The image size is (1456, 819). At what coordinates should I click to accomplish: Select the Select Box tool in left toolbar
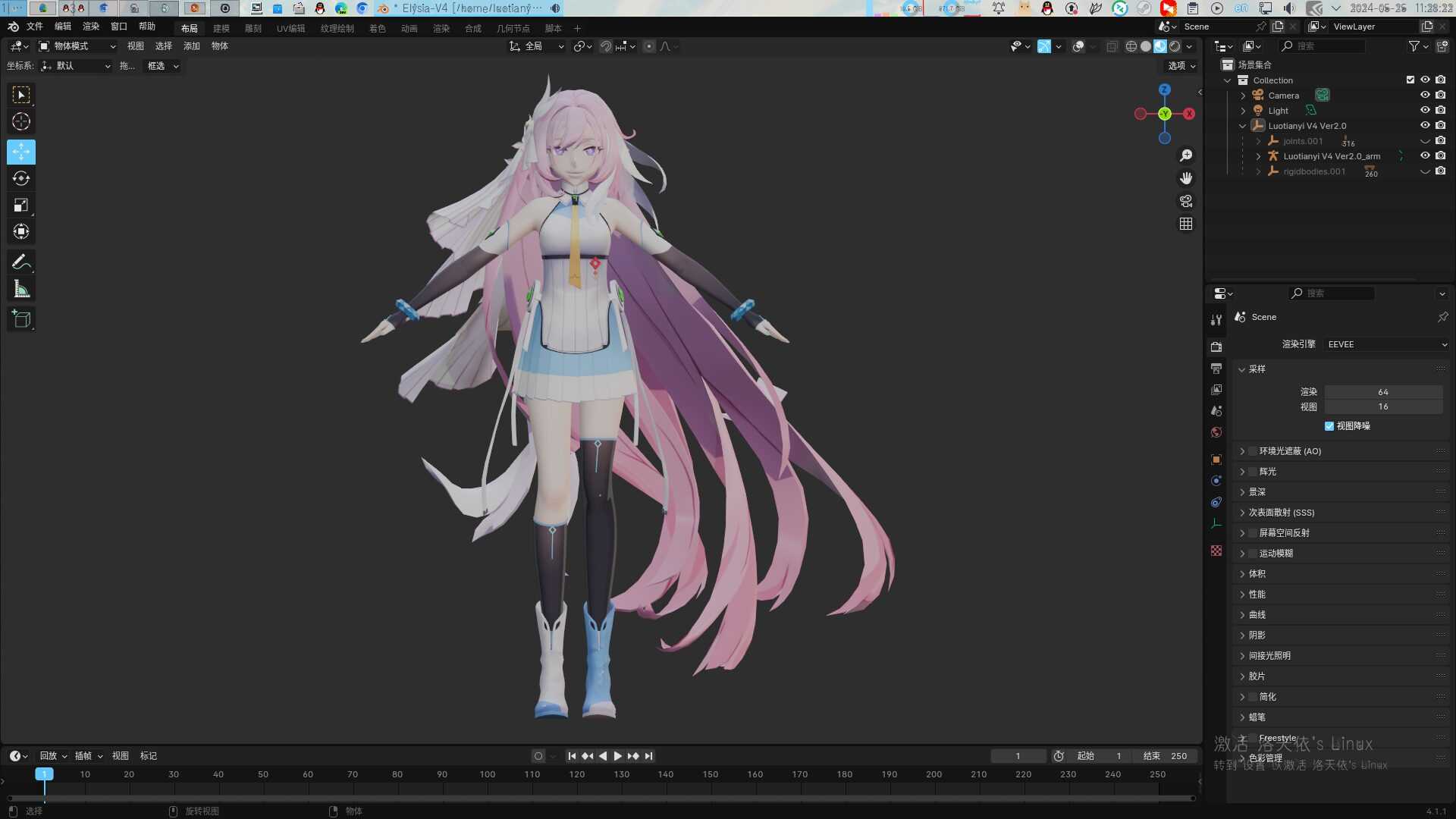coord(21,95)
